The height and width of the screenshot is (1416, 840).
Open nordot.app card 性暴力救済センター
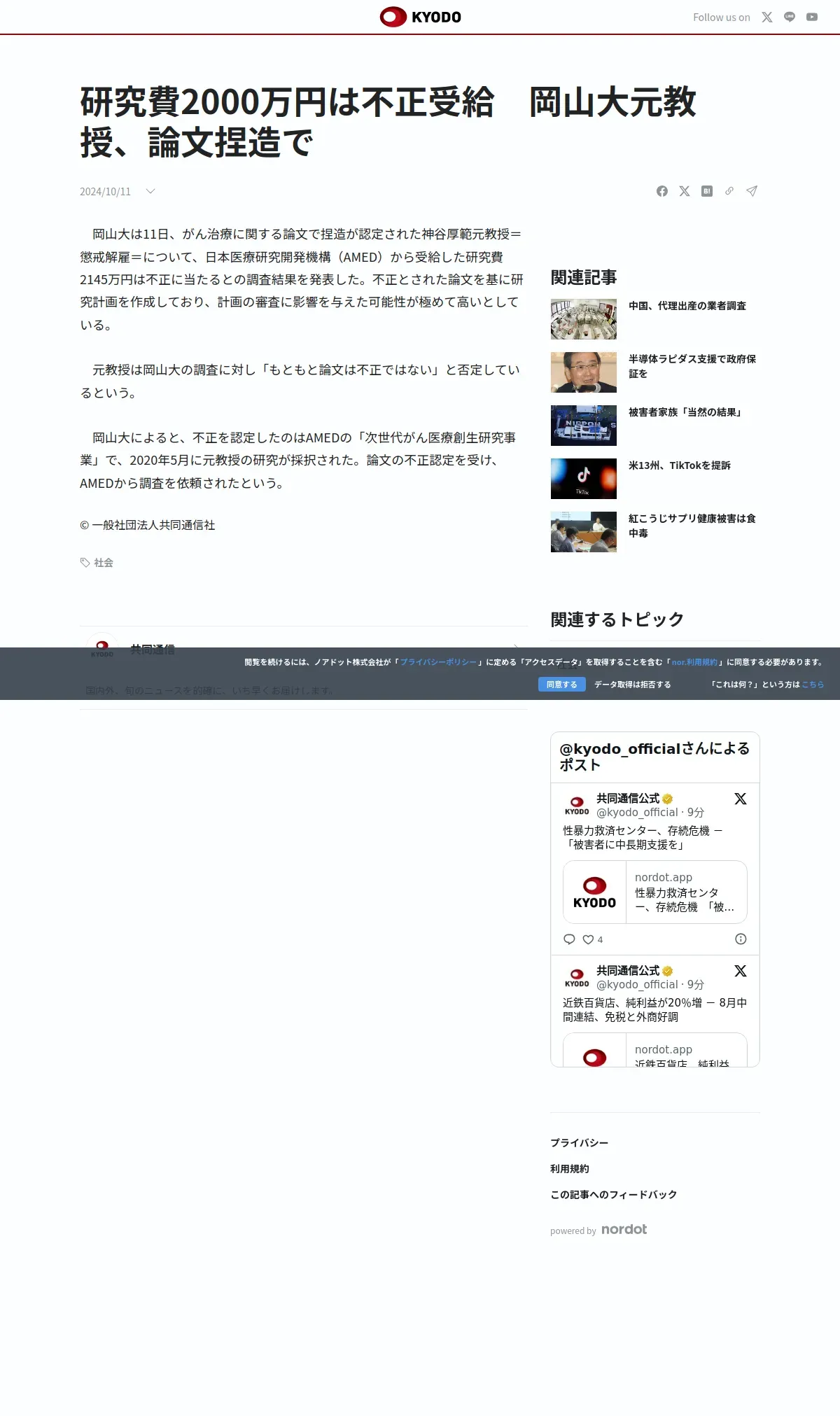pyautogui.click(x=655, y=892)
